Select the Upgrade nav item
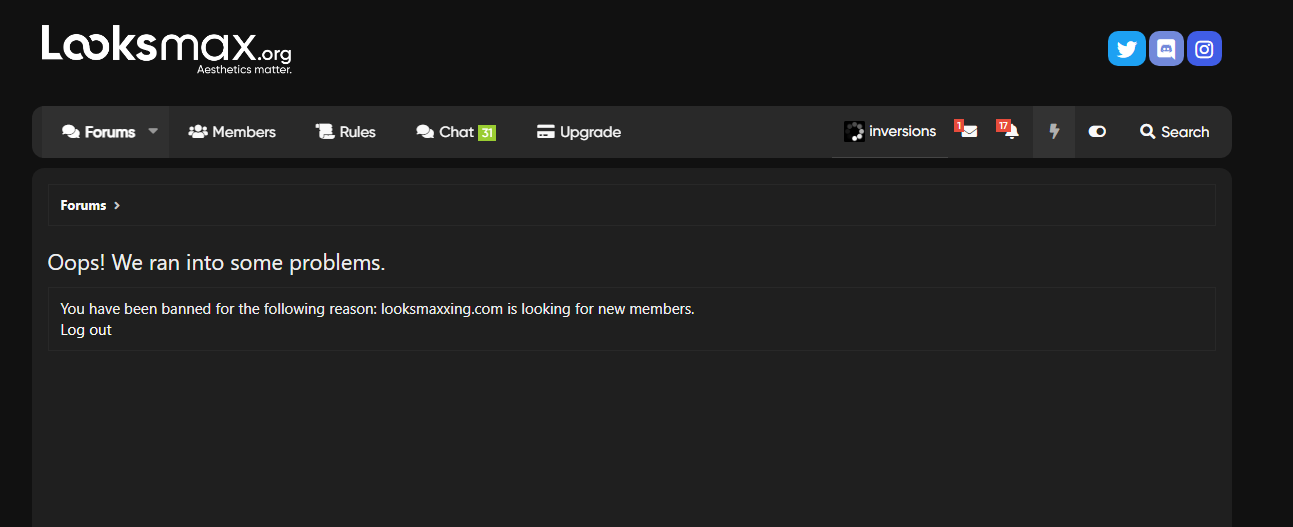The image size is (1293, 527). 579,132
